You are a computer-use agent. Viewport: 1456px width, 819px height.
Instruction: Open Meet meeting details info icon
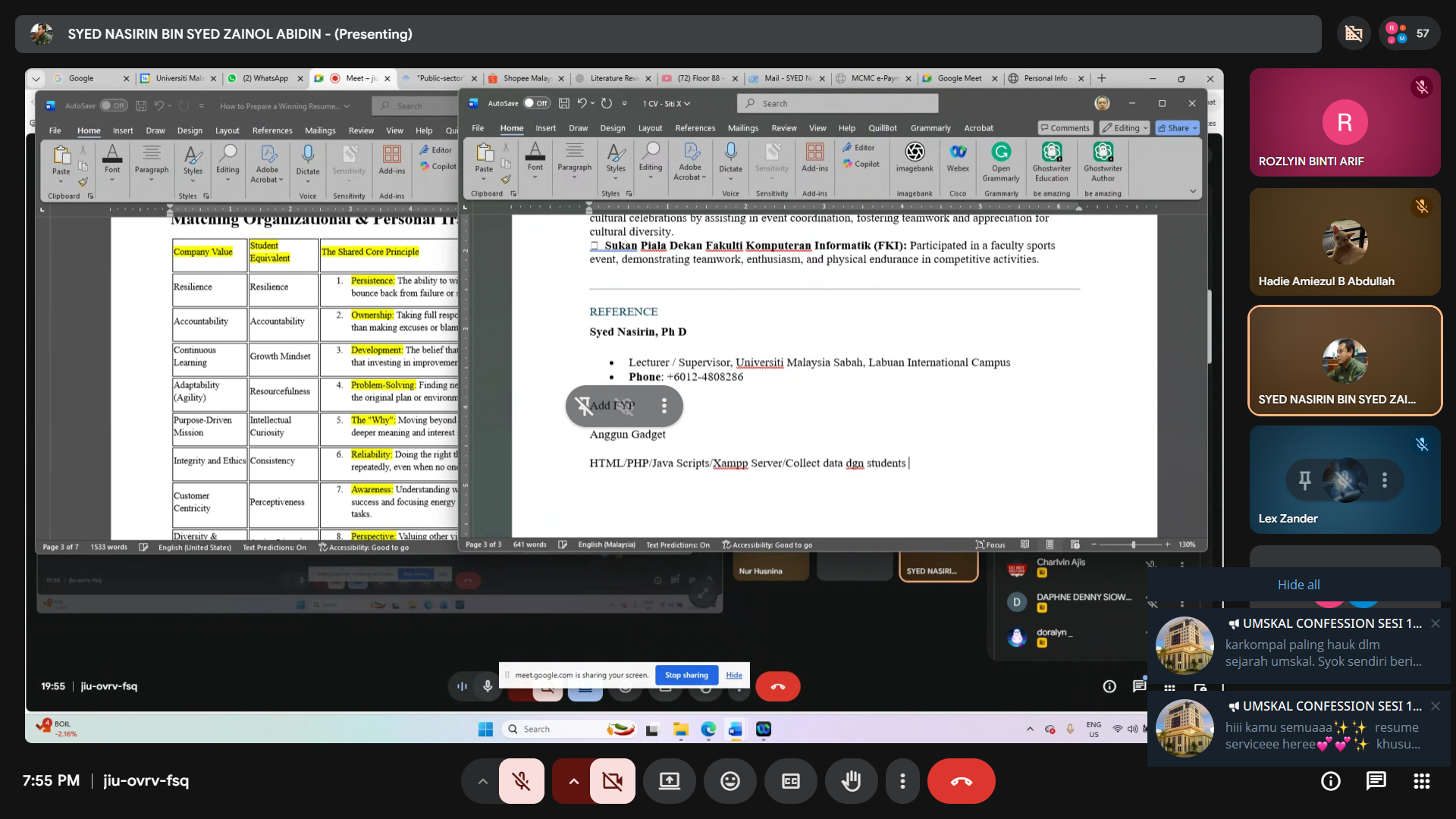[x=1330, y=781]
